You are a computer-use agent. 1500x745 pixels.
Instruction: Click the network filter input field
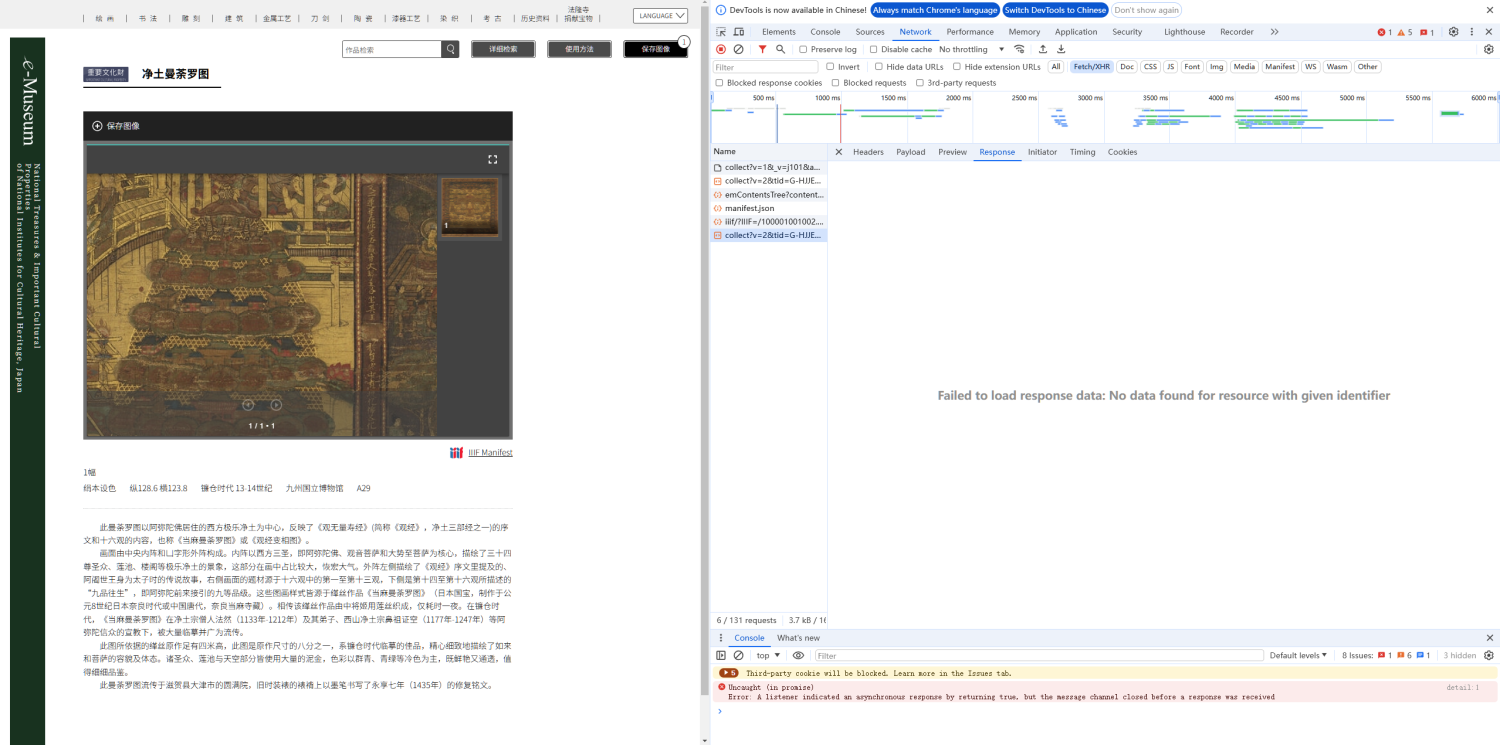765,67
